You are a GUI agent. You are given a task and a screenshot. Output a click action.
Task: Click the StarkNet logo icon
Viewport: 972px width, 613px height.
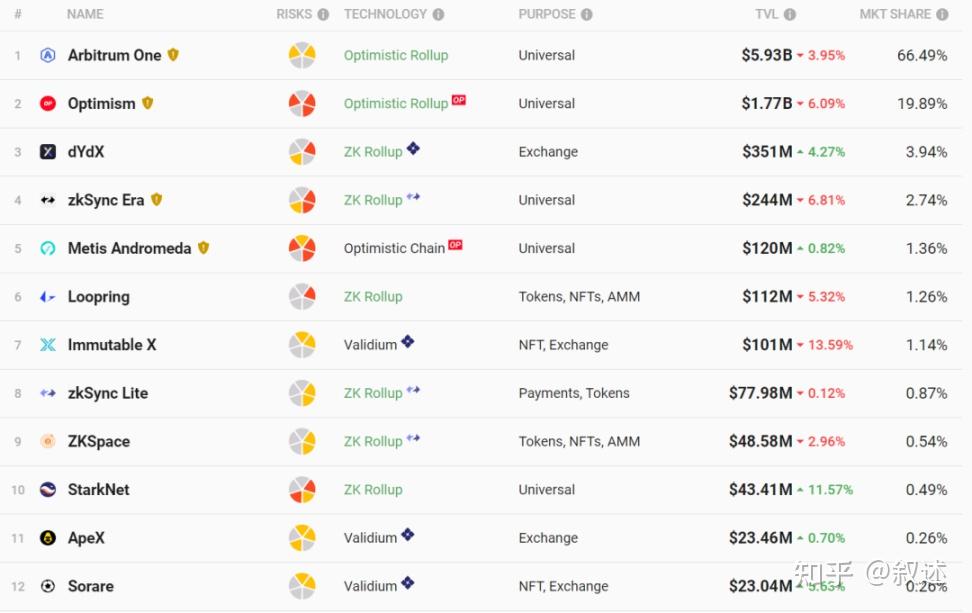(x=48, y=490)
